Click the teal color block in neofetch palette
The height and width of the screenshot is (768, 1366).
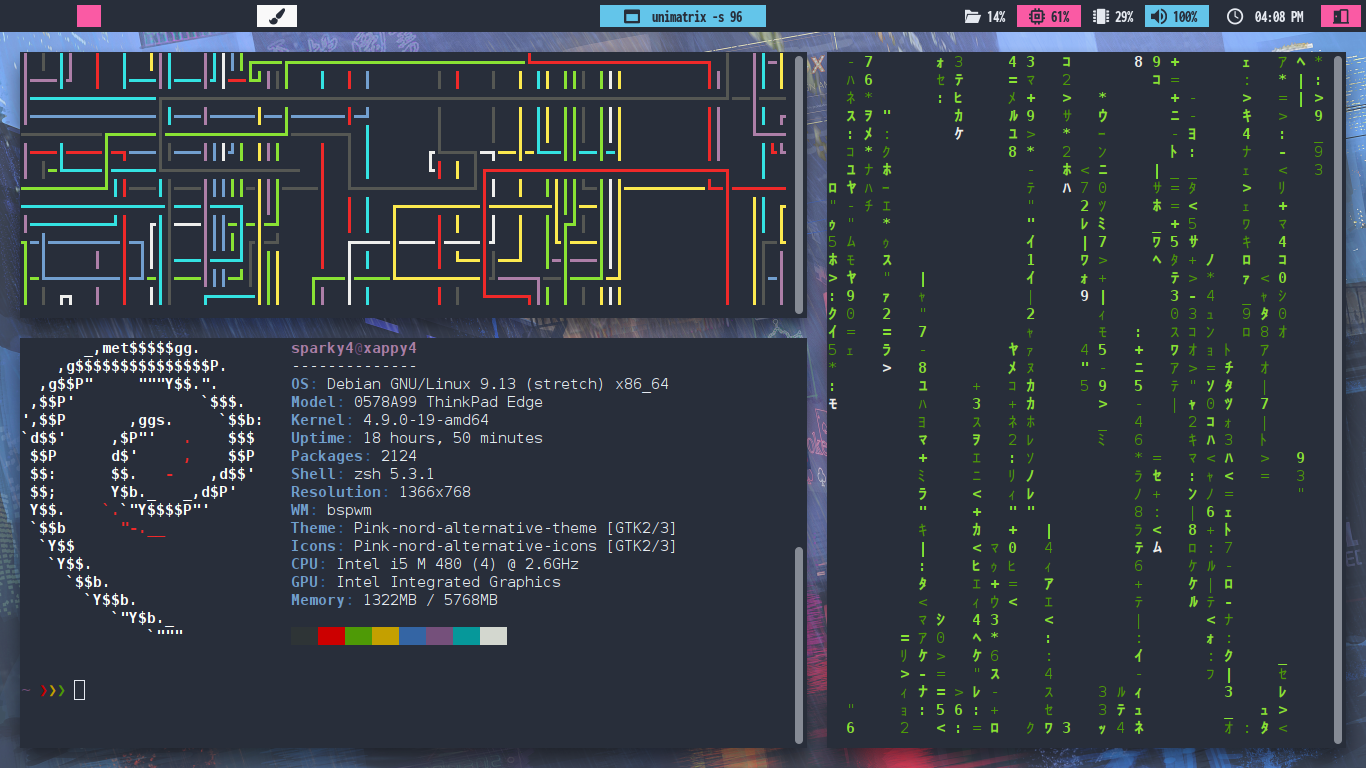tap(466, 636)
